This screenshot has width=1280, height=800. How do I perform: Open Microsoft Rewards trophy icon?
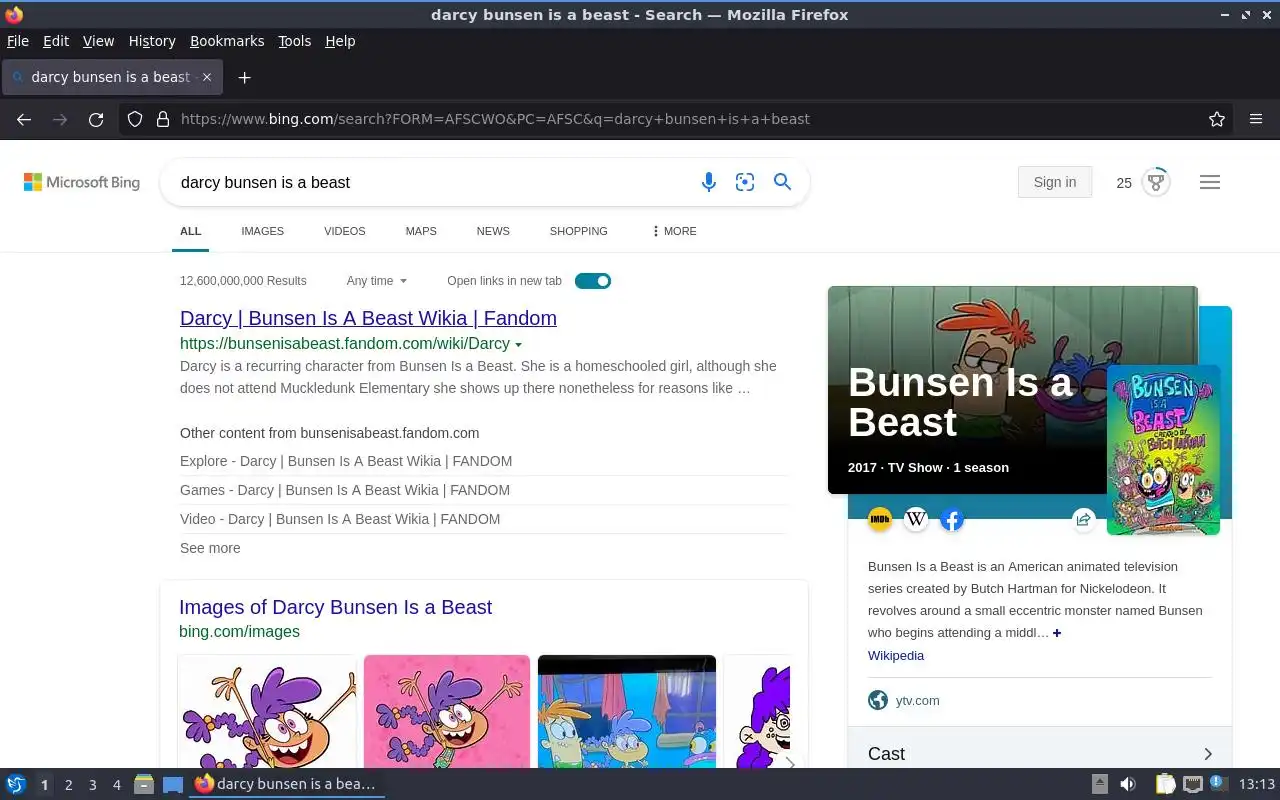(1156, 182)
